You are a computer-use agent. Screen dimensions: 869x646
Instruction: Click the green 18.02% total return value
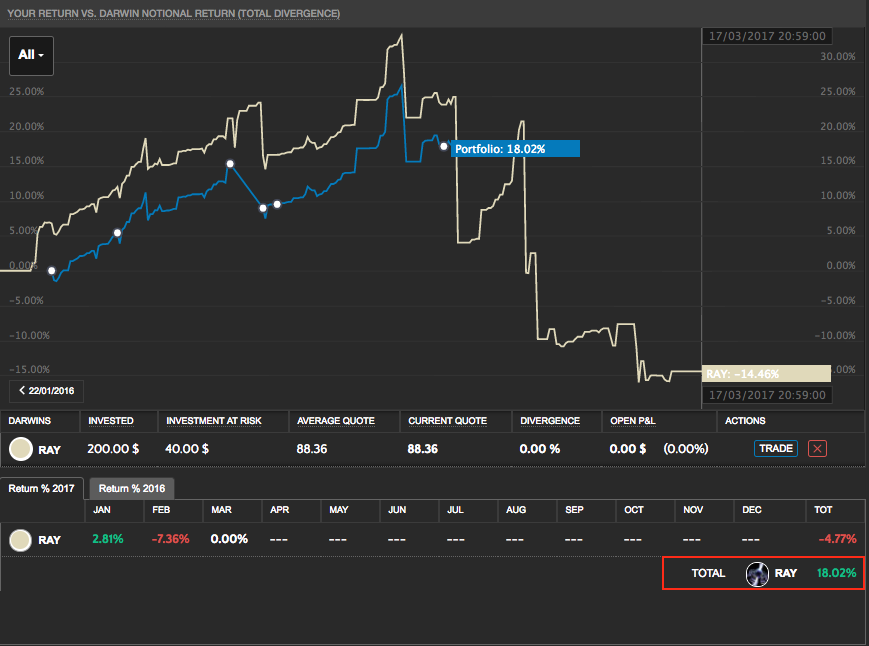coord(836,573)
